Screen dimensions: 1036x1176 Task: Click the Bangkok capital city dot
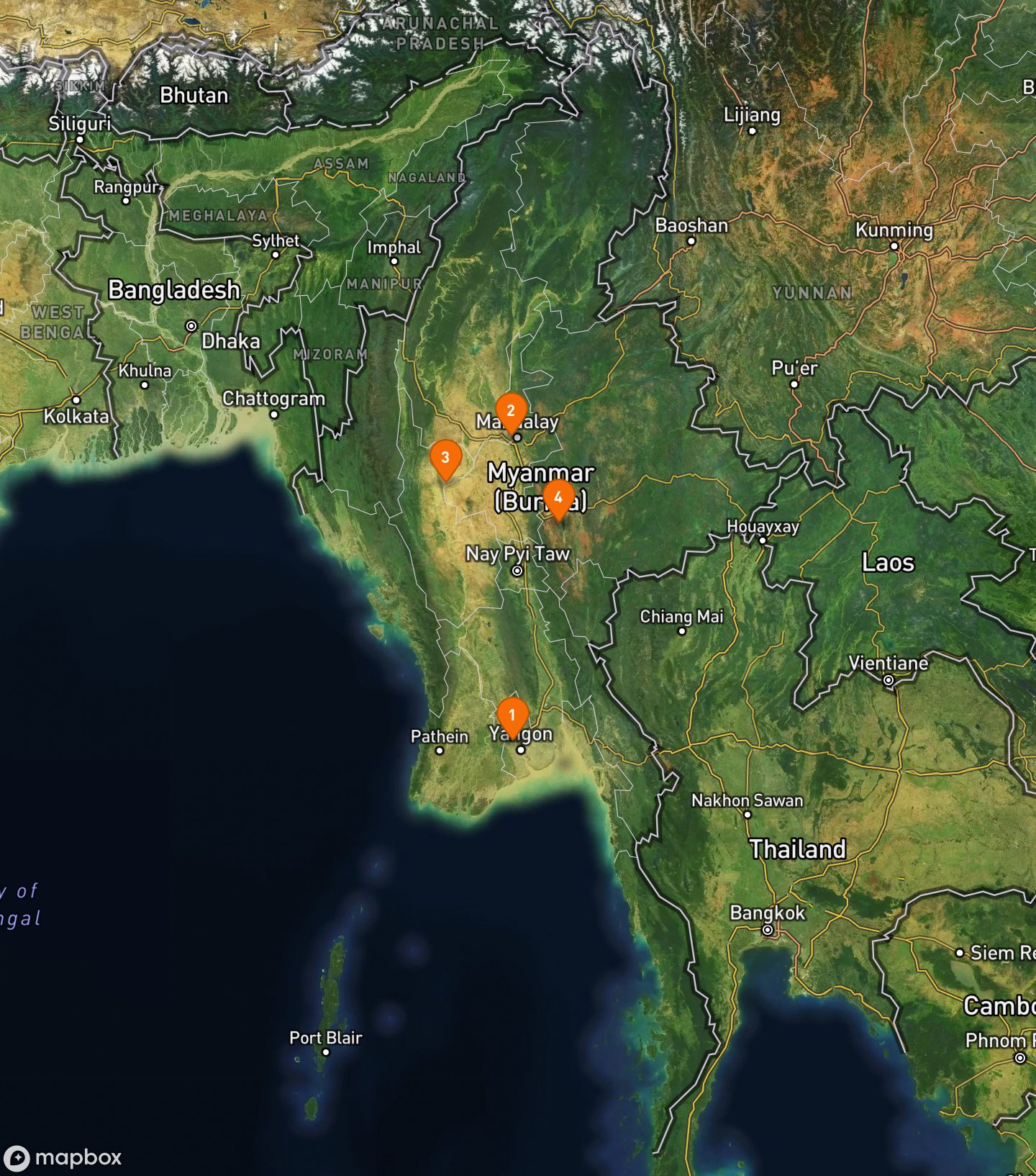(x=768, y=930)
